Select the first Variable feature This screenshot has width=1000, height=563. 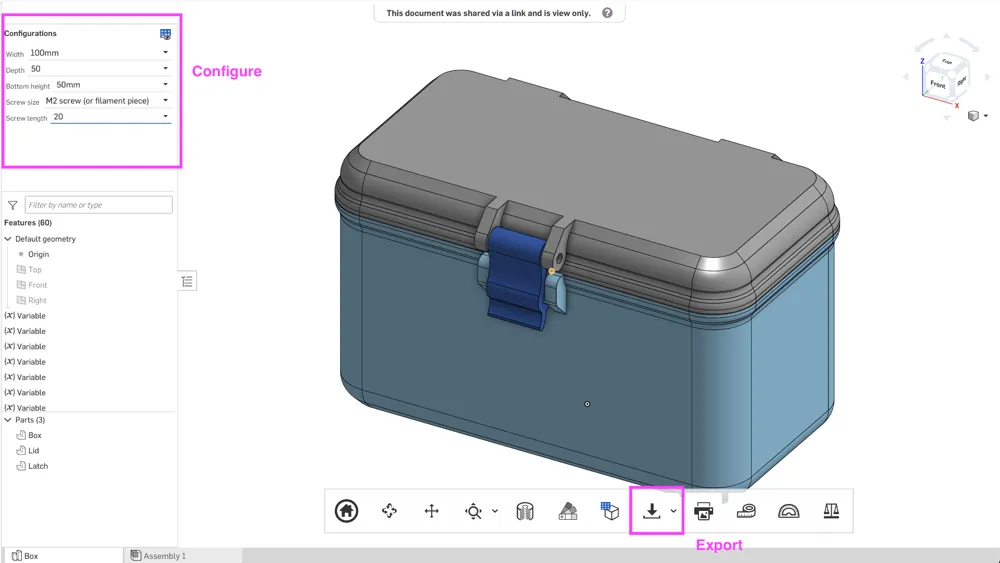(x=25, y=316)
